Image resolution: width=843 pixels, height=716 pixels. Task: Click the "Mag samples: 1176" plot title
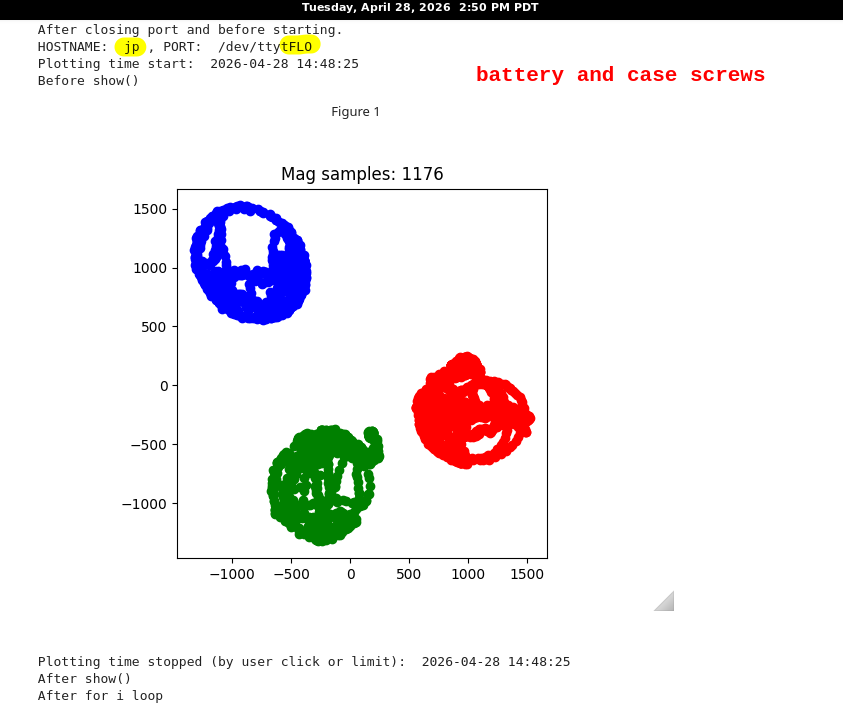(x=362, y=174)
